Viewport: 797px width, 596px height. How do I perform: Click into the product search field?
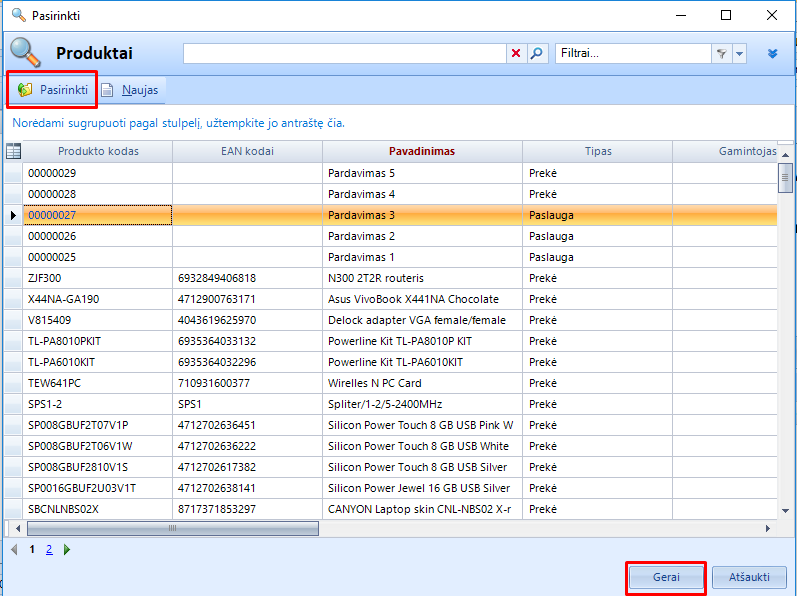(x=344, y=54)
